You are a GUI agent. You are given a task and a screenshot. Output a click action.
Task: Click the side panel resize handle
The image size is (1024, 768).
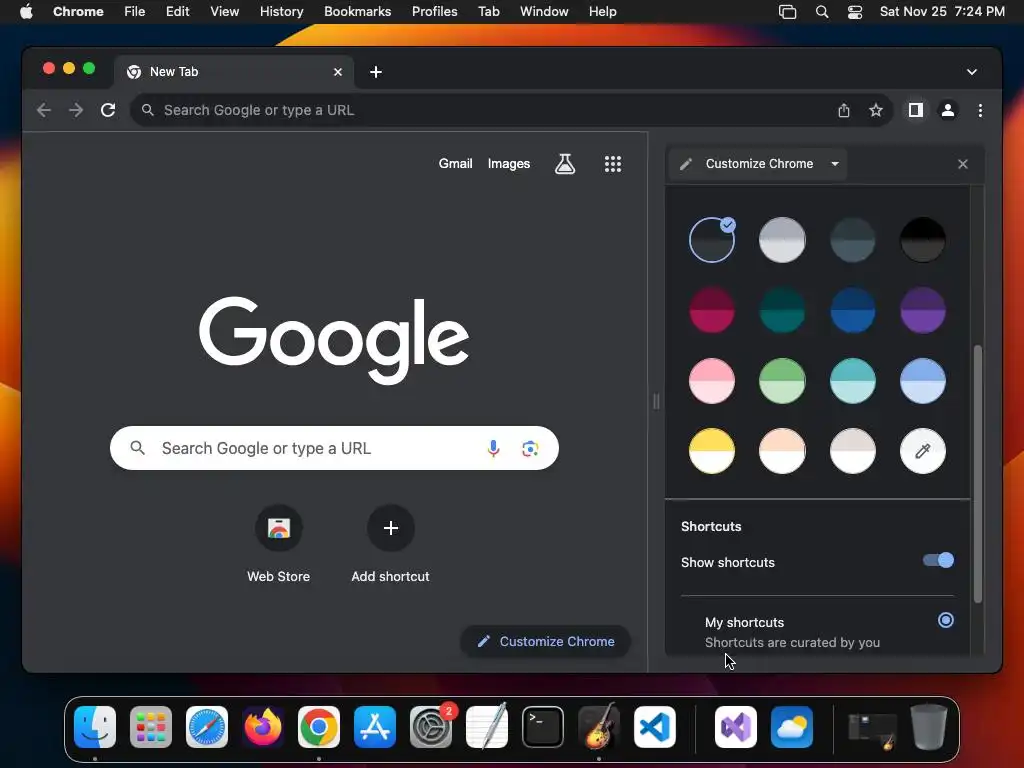coord(656,401)
